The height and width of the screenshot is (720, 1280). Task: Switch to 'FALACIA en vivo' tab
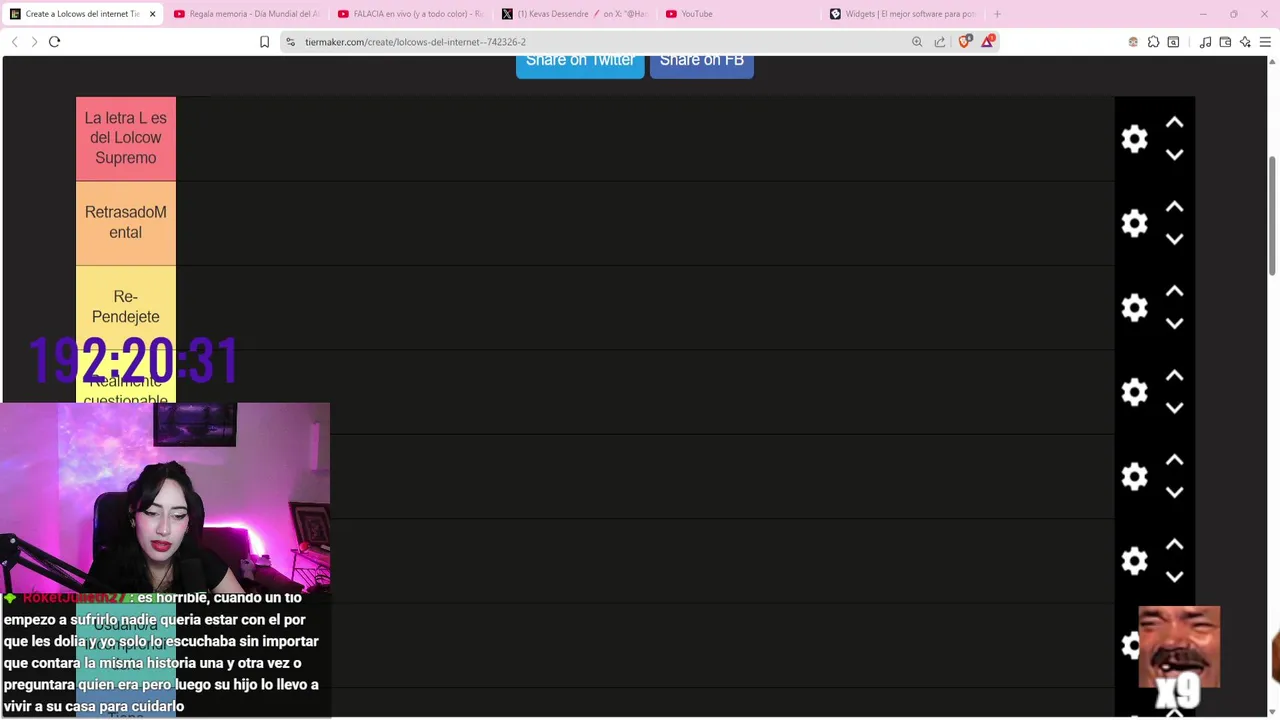[410, 14]
